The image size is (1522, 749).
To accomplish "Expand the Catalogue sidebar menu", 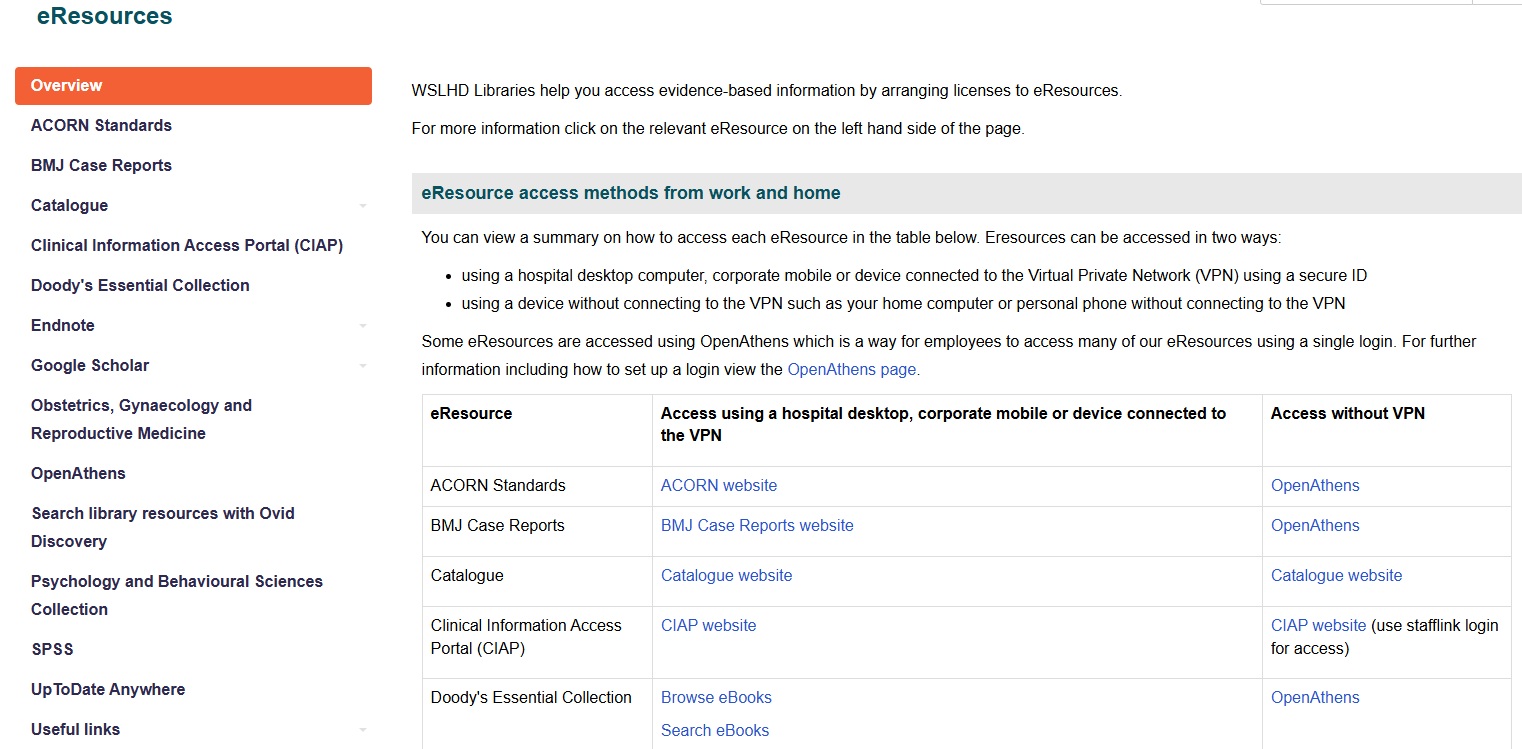I will tap(362, 205).
